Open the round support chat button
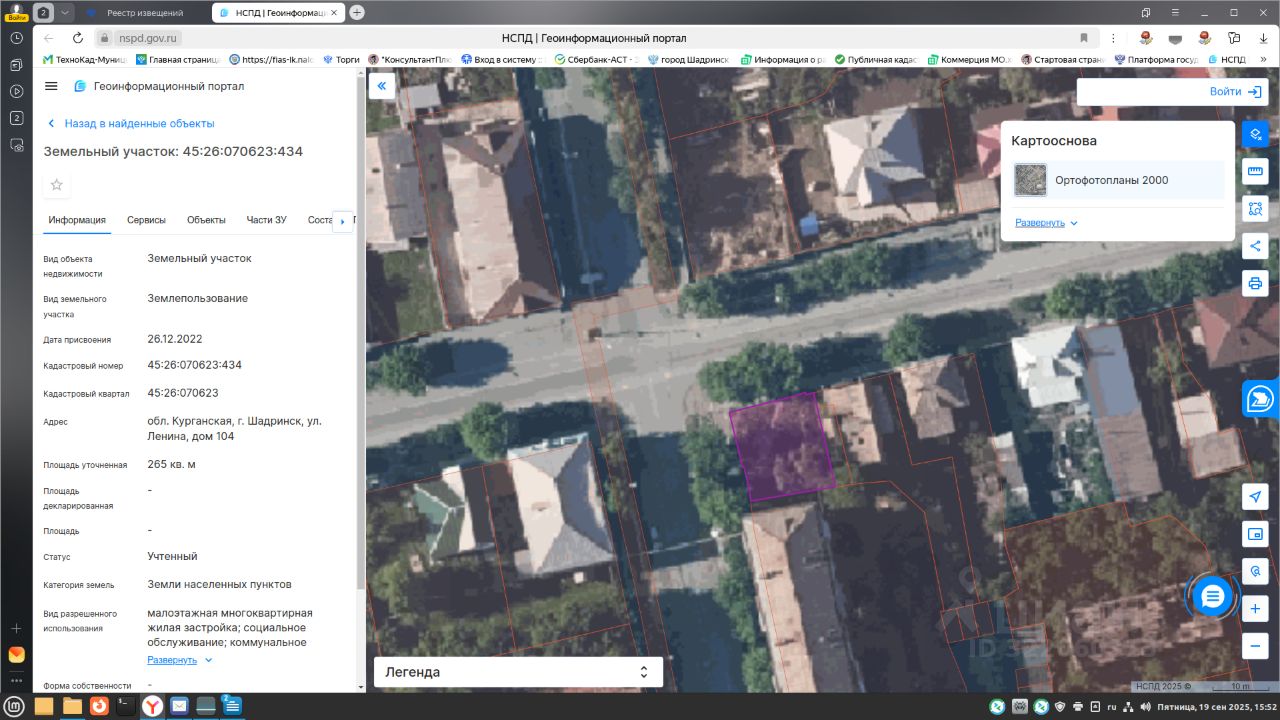Screen dimensions: 1280x720 click(x=1213, y=597)
